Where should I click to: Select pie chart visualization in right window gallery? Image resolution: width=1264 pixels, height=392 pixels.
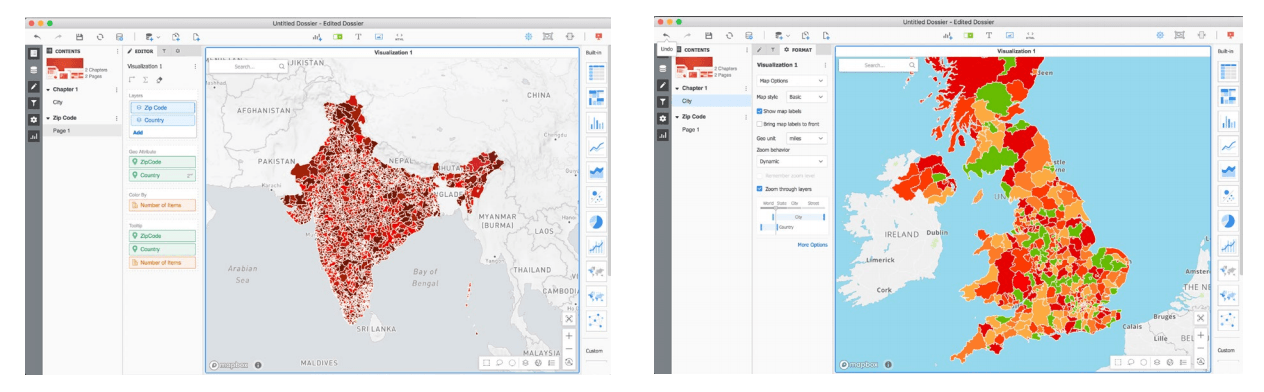click(1228, 221)
